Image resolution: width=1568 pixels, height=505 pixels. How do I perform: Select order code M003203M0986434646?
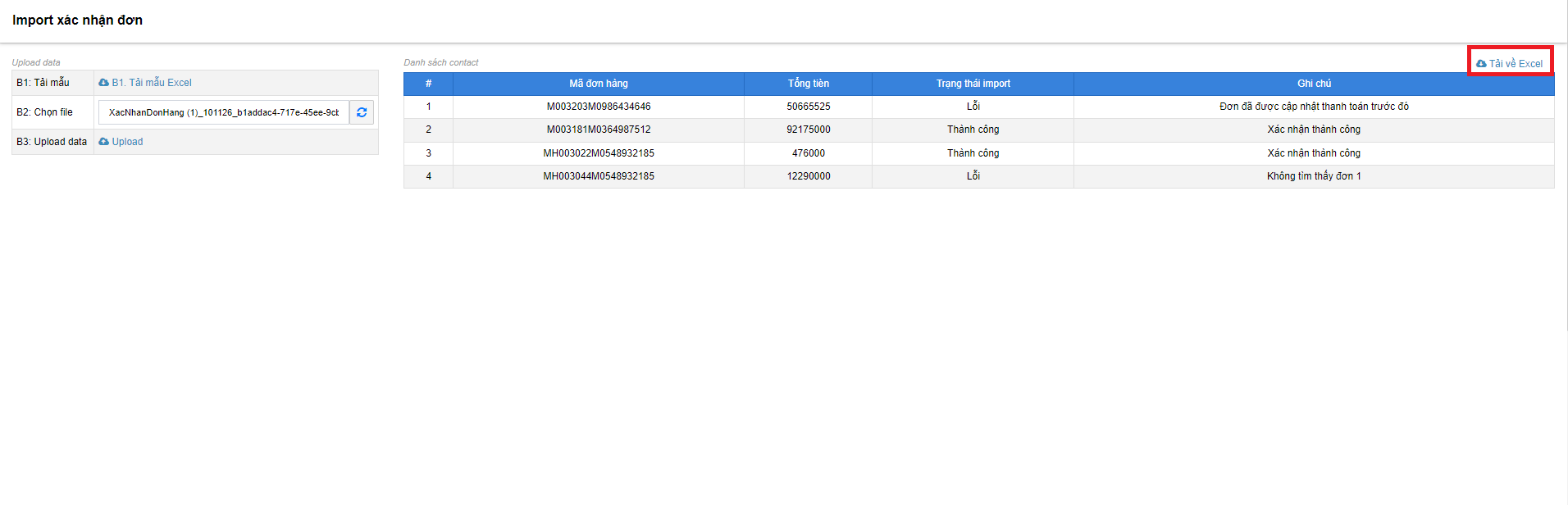[x=598, y=107]
